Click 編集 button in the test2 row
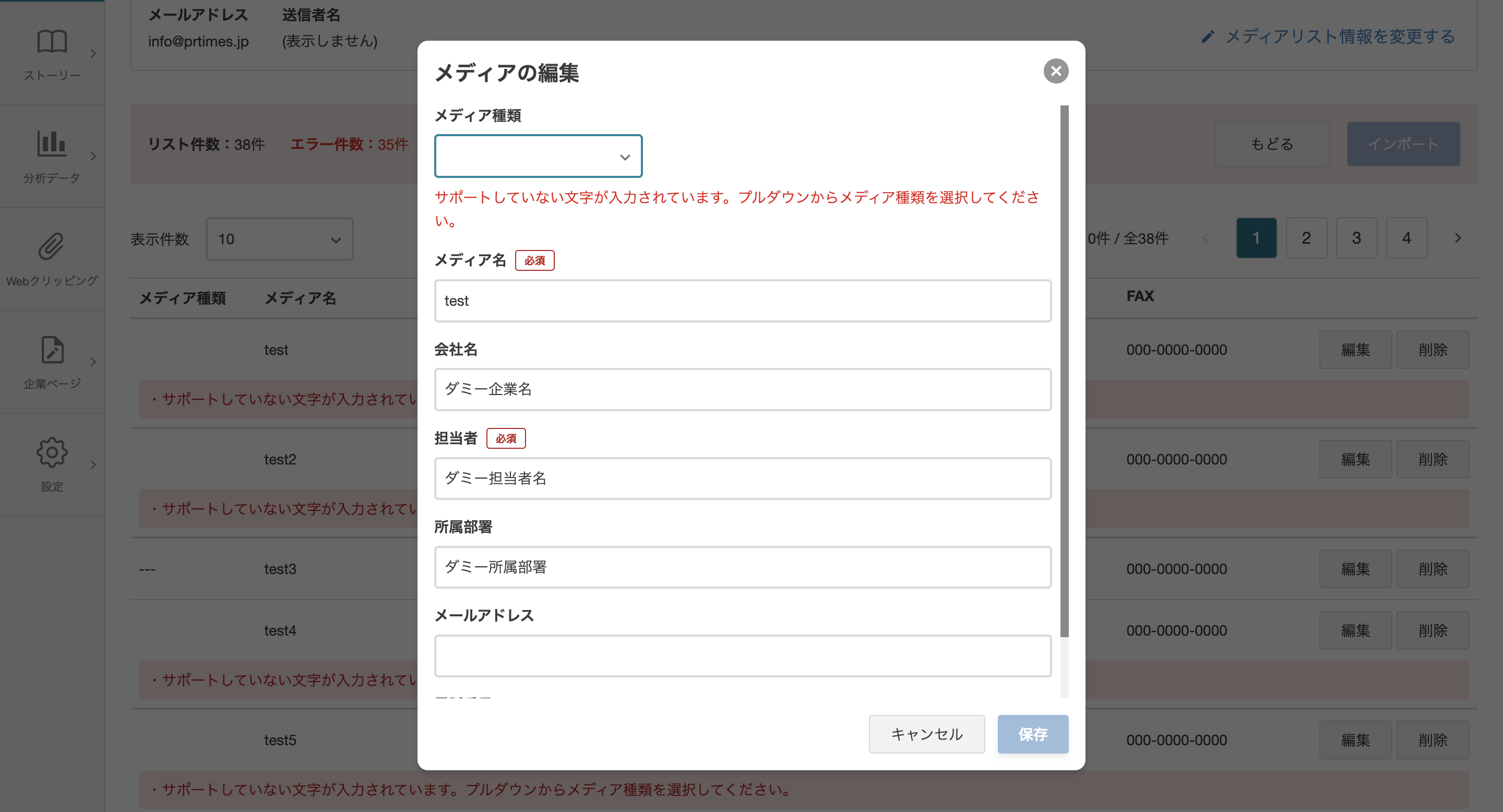This screenshot has width=1503, height=812. tap(1355, 460)
